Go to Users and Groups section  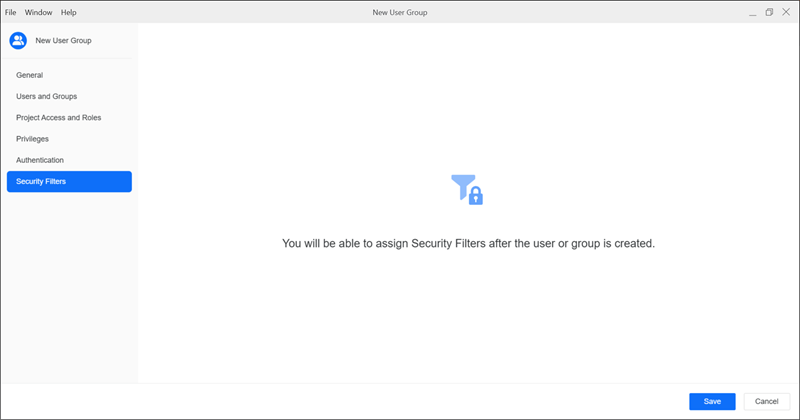(x=47, y=96)
